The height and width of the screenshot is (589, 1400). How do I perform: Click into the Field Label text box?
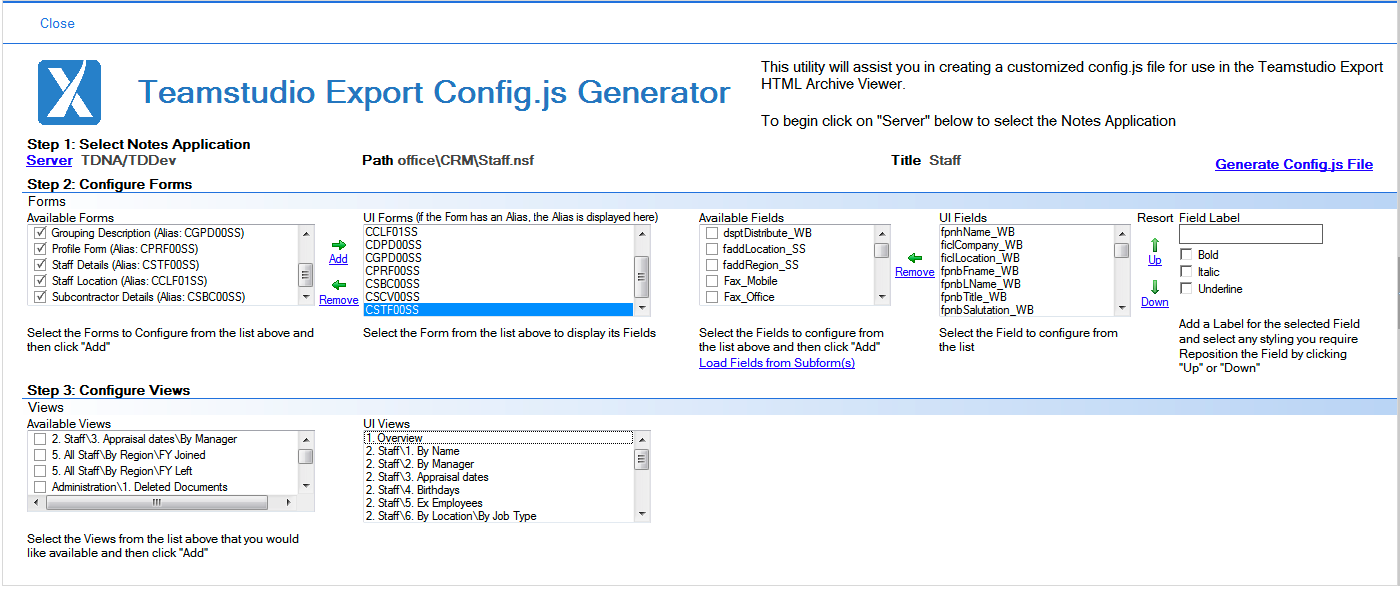1251,234
